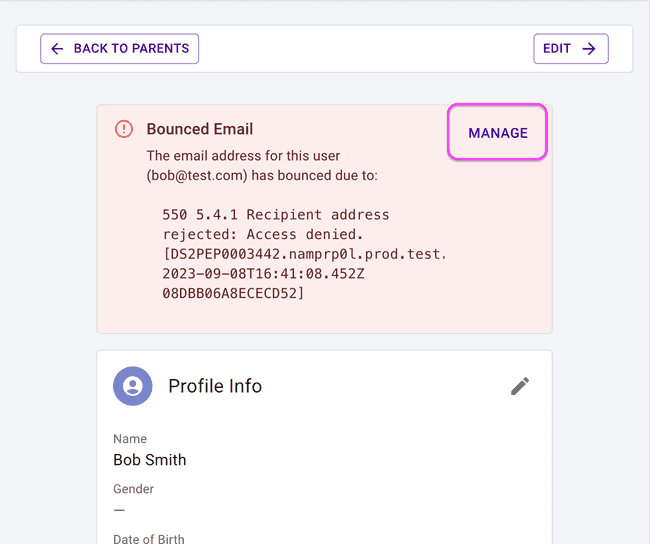
Task: Click the right arrow icon in Edit button
Action: click(589, 48)
